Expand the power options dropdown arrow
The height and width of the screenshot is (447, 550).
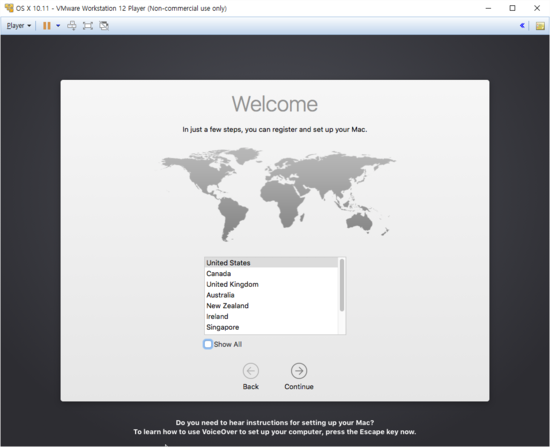58,26
